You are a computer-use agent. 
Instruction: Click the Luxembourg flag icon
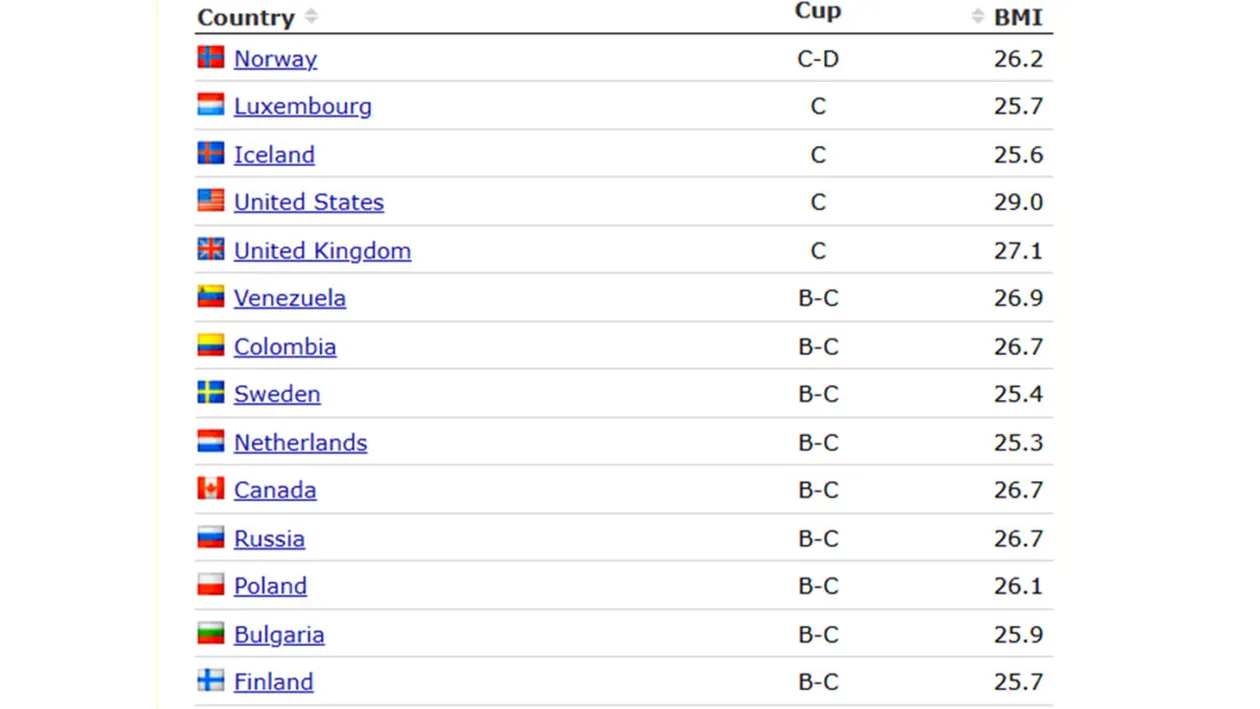click(x=210, y=105)
